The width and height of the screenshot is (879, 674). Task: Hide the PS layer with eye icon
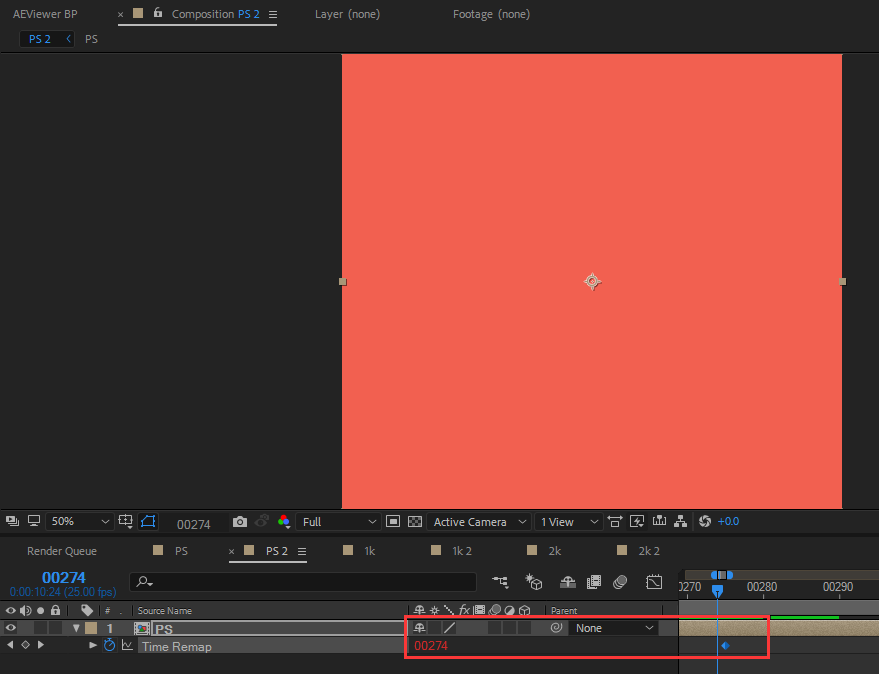click(x=11, y=628)
